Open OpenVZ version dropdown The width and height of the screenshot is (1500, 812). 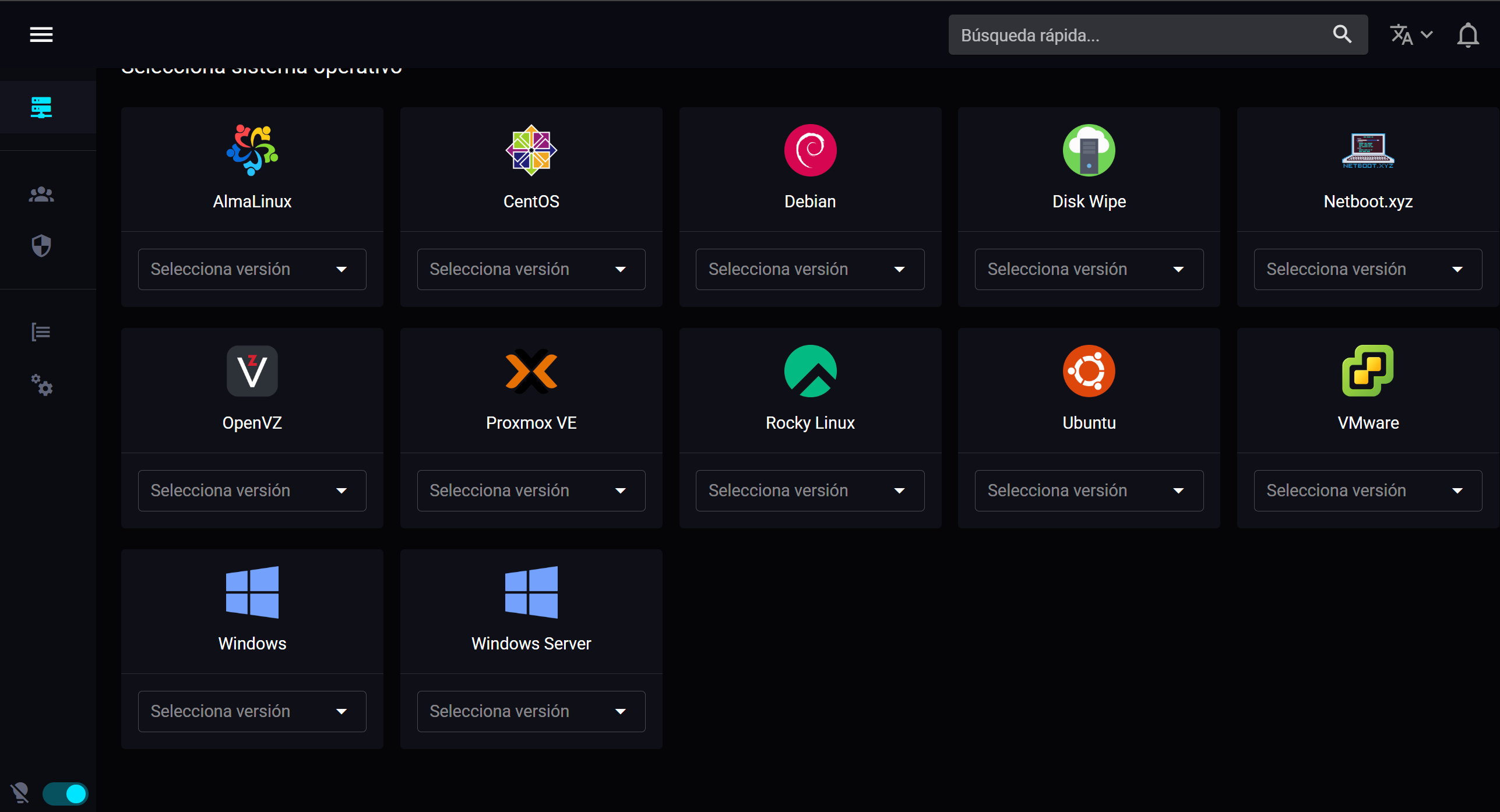click(x=252, y=490)
